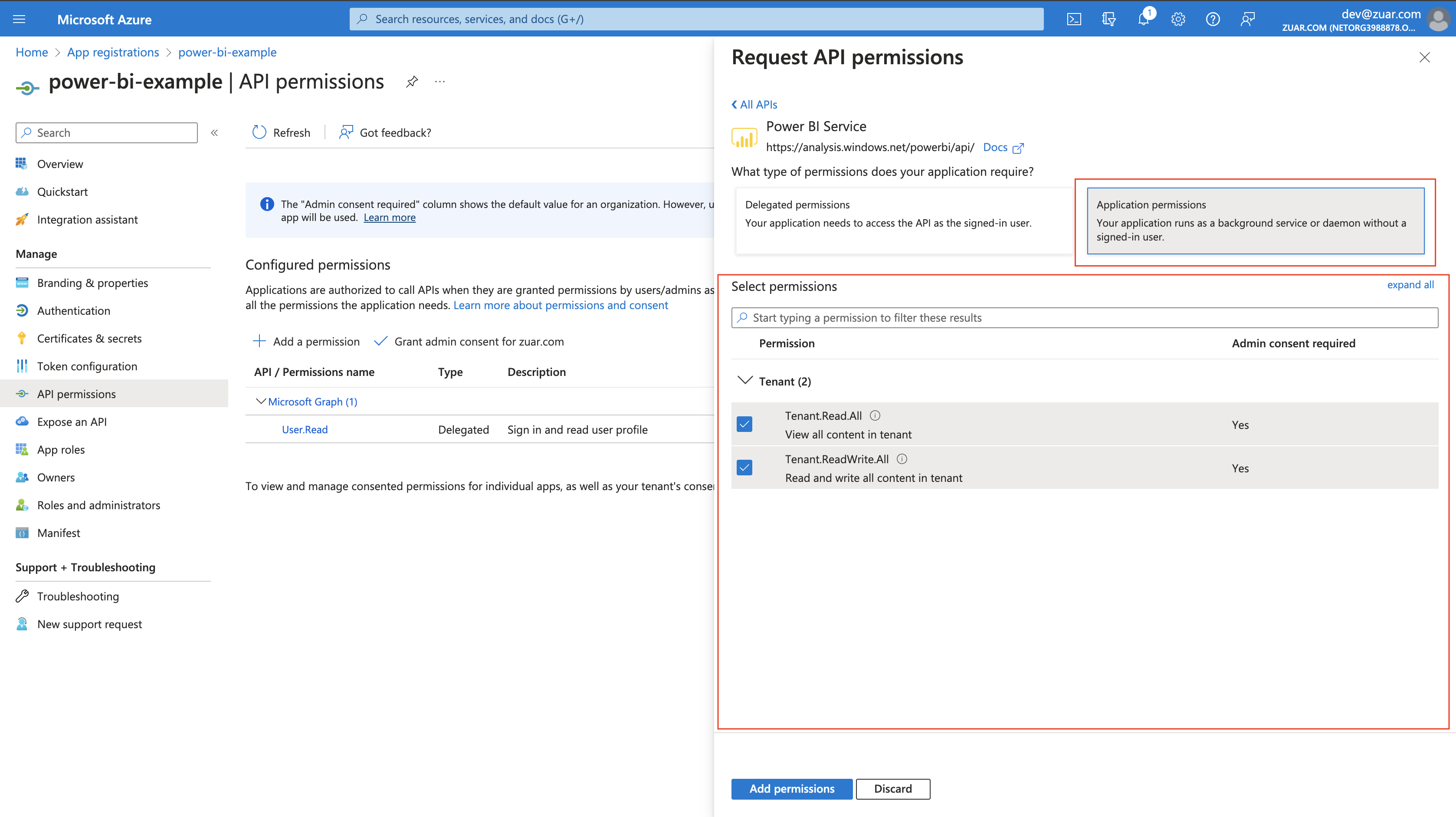Screen dimensions: 1456x817
Task: Open Branding & properties in the Manage menu
Action: (x=93, y=283)
